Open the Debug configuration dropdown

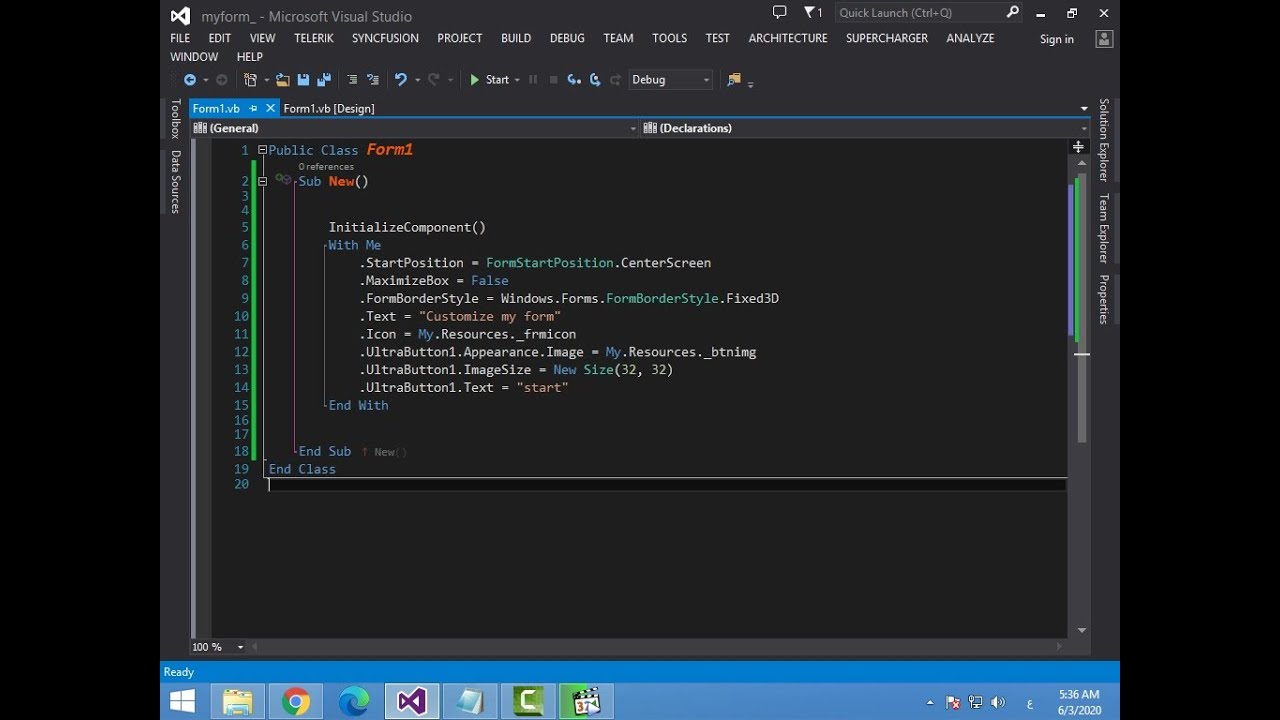pos(670,80)
